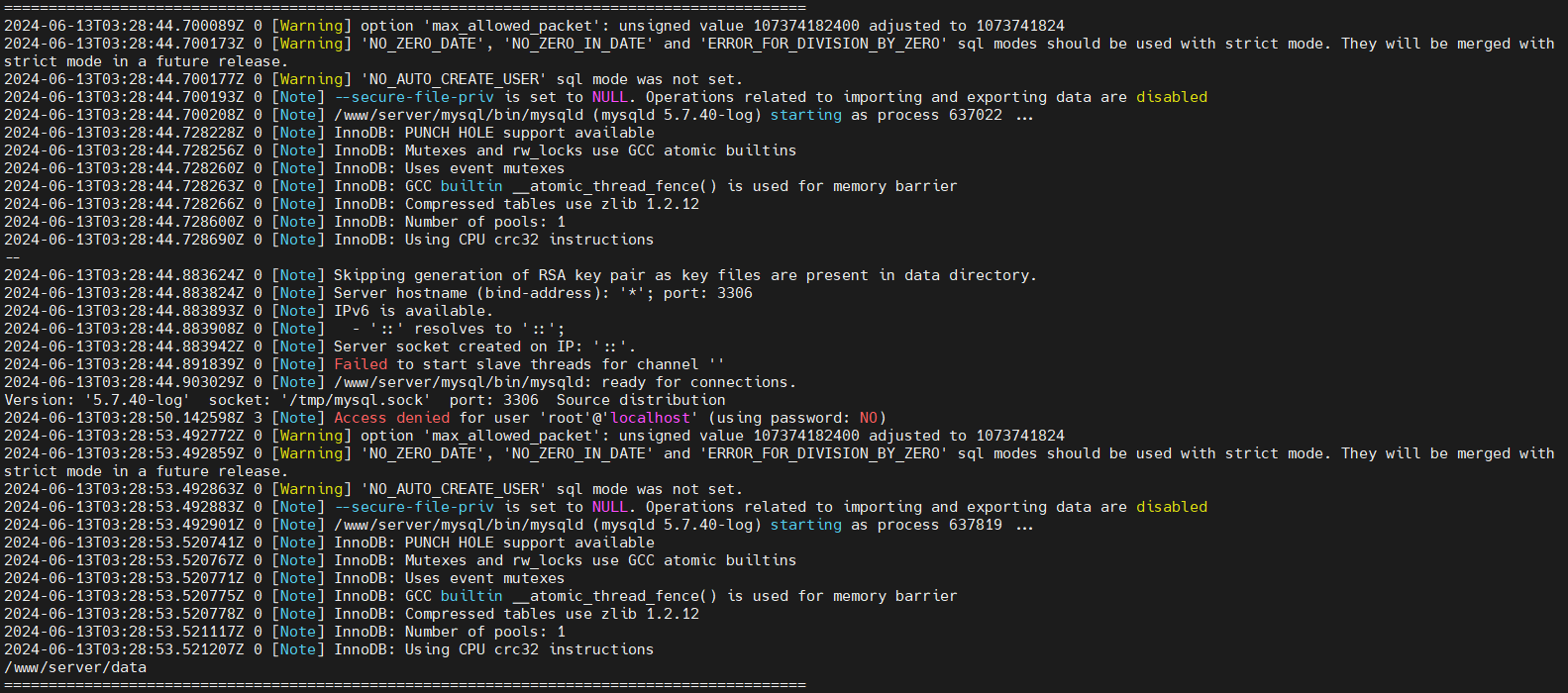Click Version '5.7.40-log' text
This screenshot has width=1568, height=693.
click(96, 400)
